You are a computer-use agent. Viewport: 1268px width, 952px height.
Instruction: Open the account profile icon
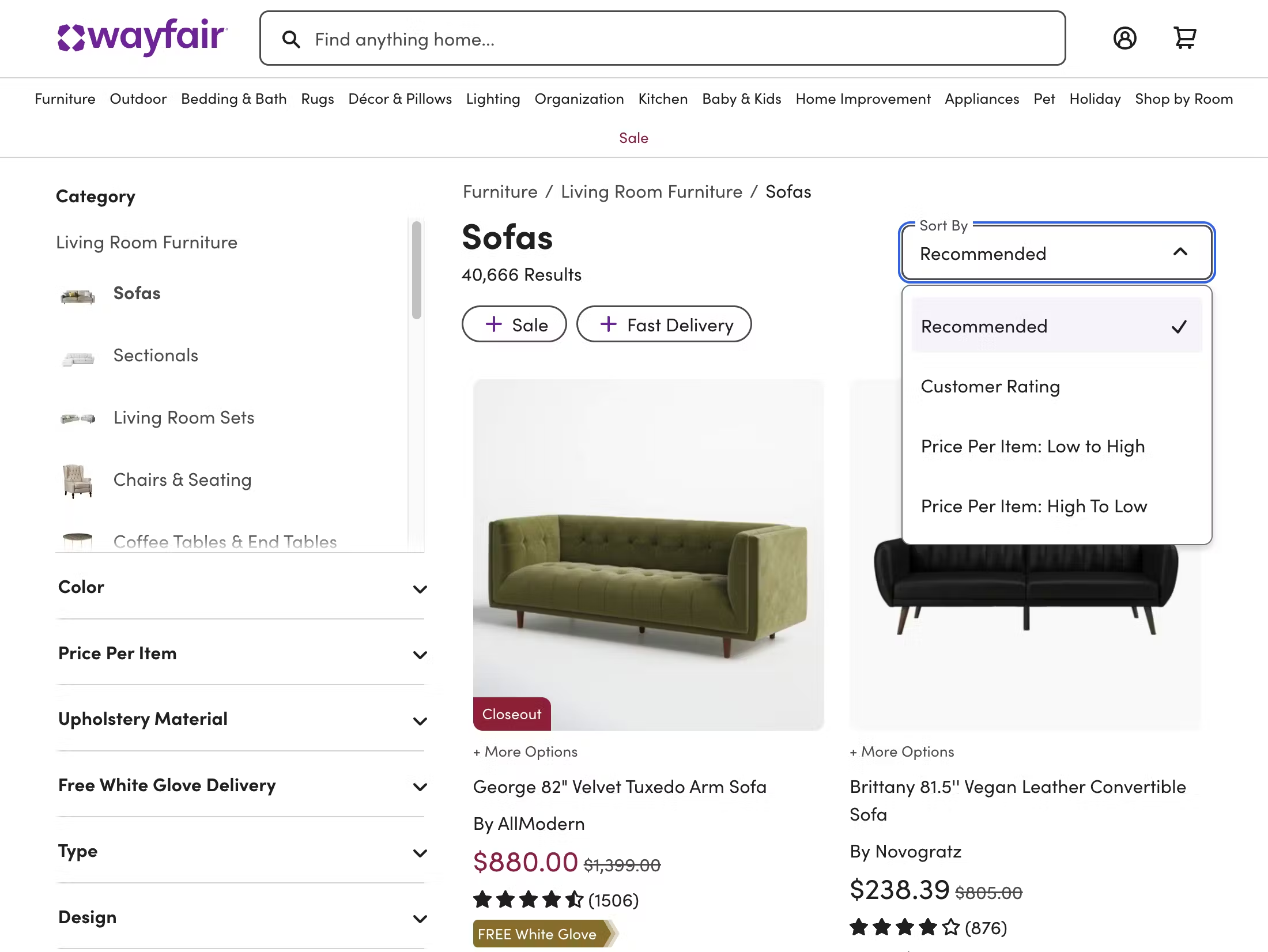(x=1124, y=39)
